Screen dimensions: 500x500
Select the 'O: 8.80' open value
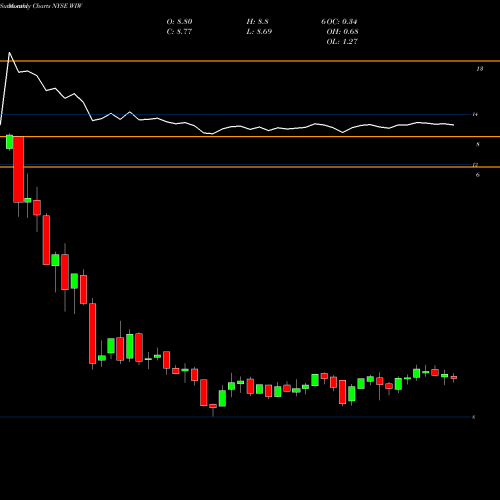tap(179, 22)
